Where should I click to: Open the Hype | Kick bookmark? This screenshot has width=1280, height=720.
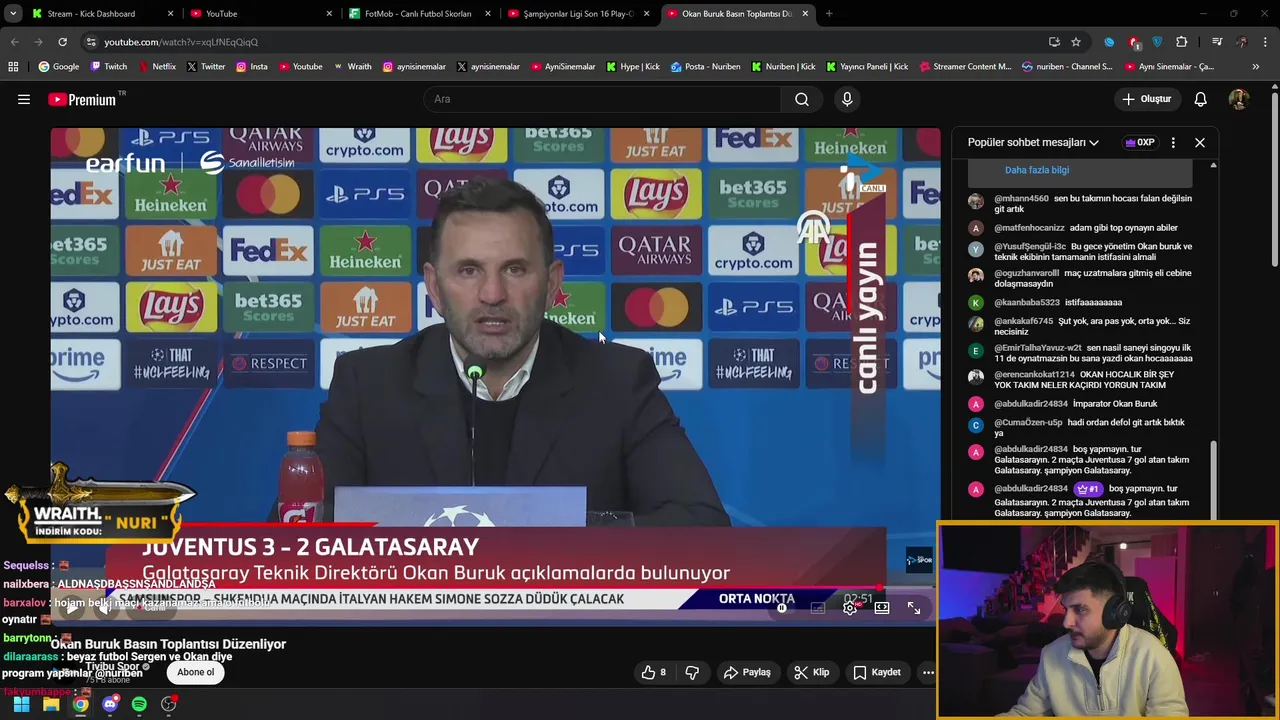(x=634, y=67)
